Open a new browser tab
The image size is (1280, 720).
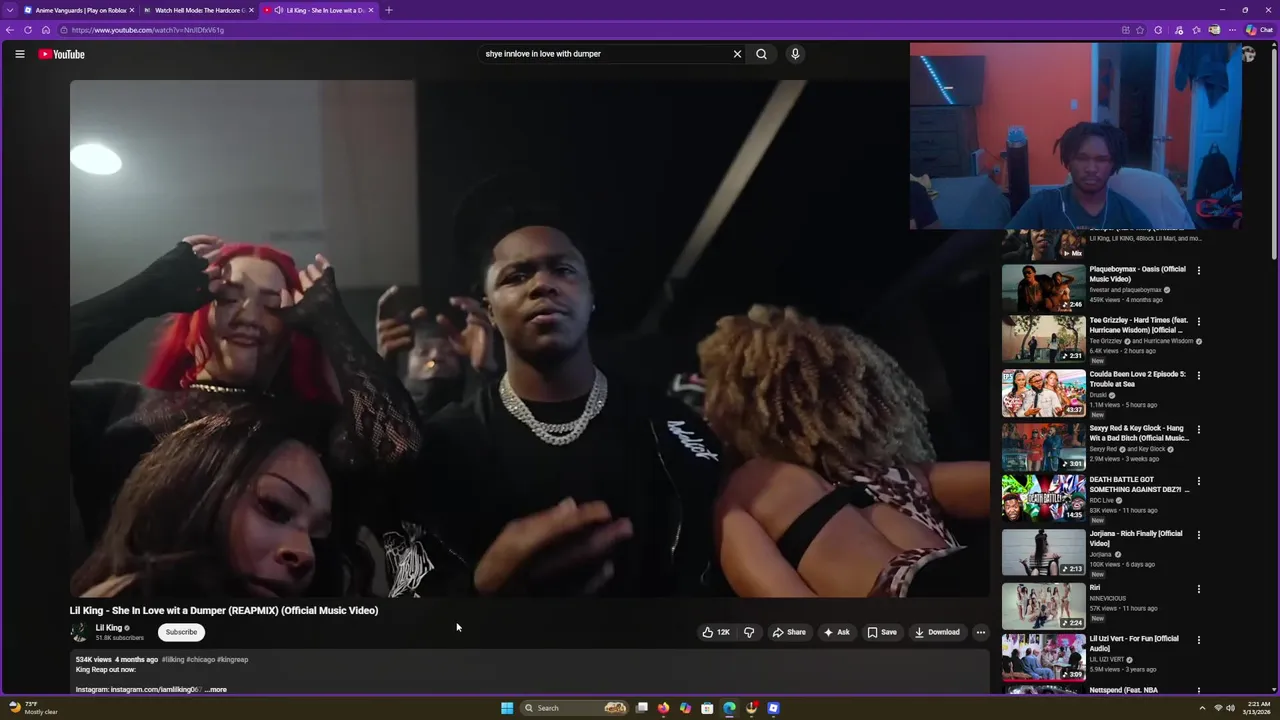pos(388,10)
